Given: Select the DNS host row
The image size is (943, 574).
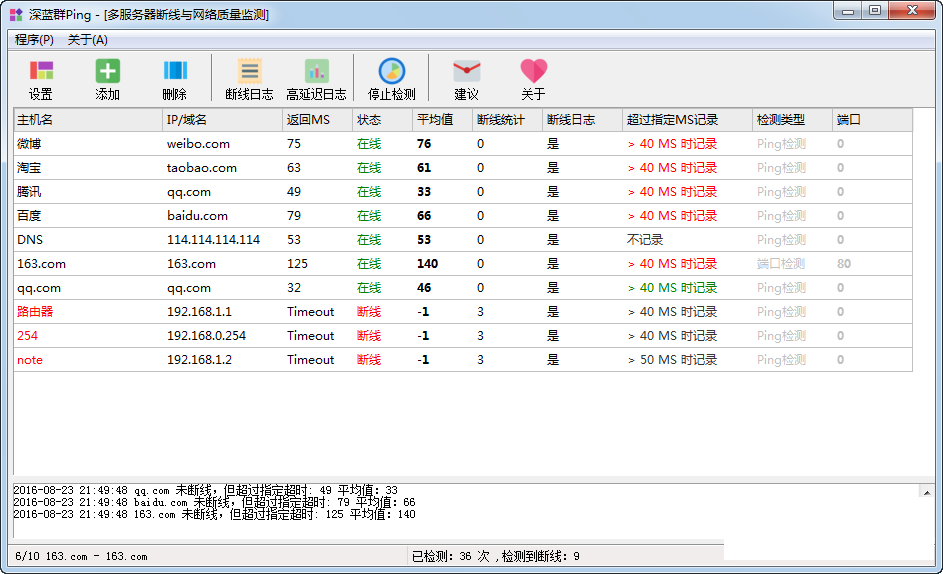Looking at the screenshot, I should tap(463, 240).
